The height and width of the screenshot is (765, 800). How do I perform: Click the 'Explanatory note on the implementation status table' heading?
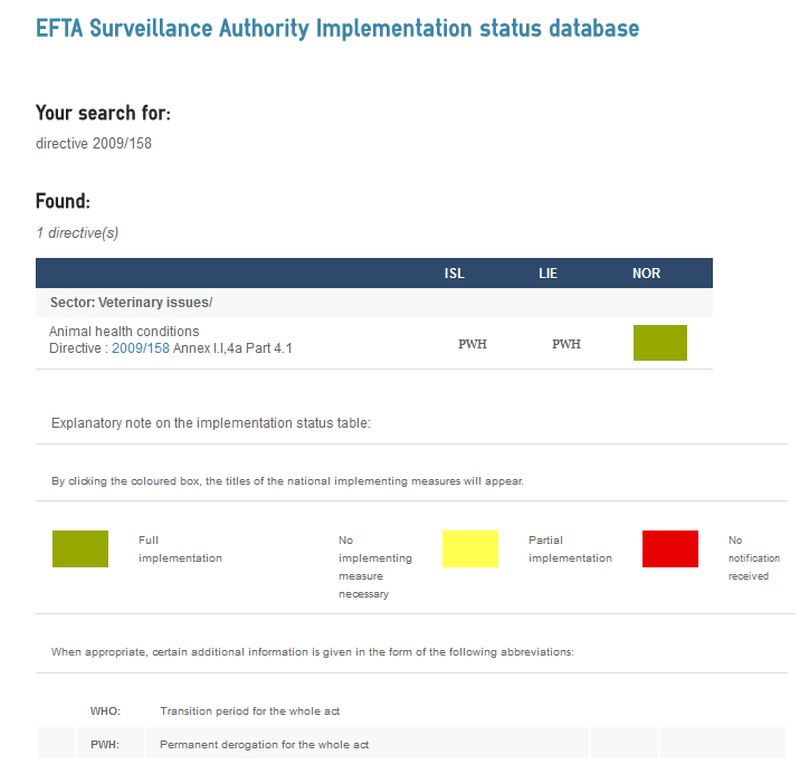tap(211, 423)
